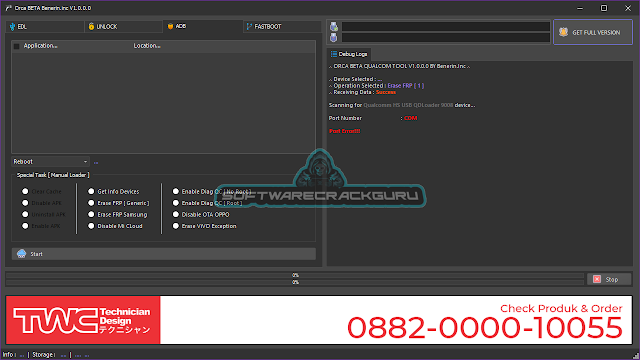Click the upper device port icon
640x360 pixels.
click(334, 27)
